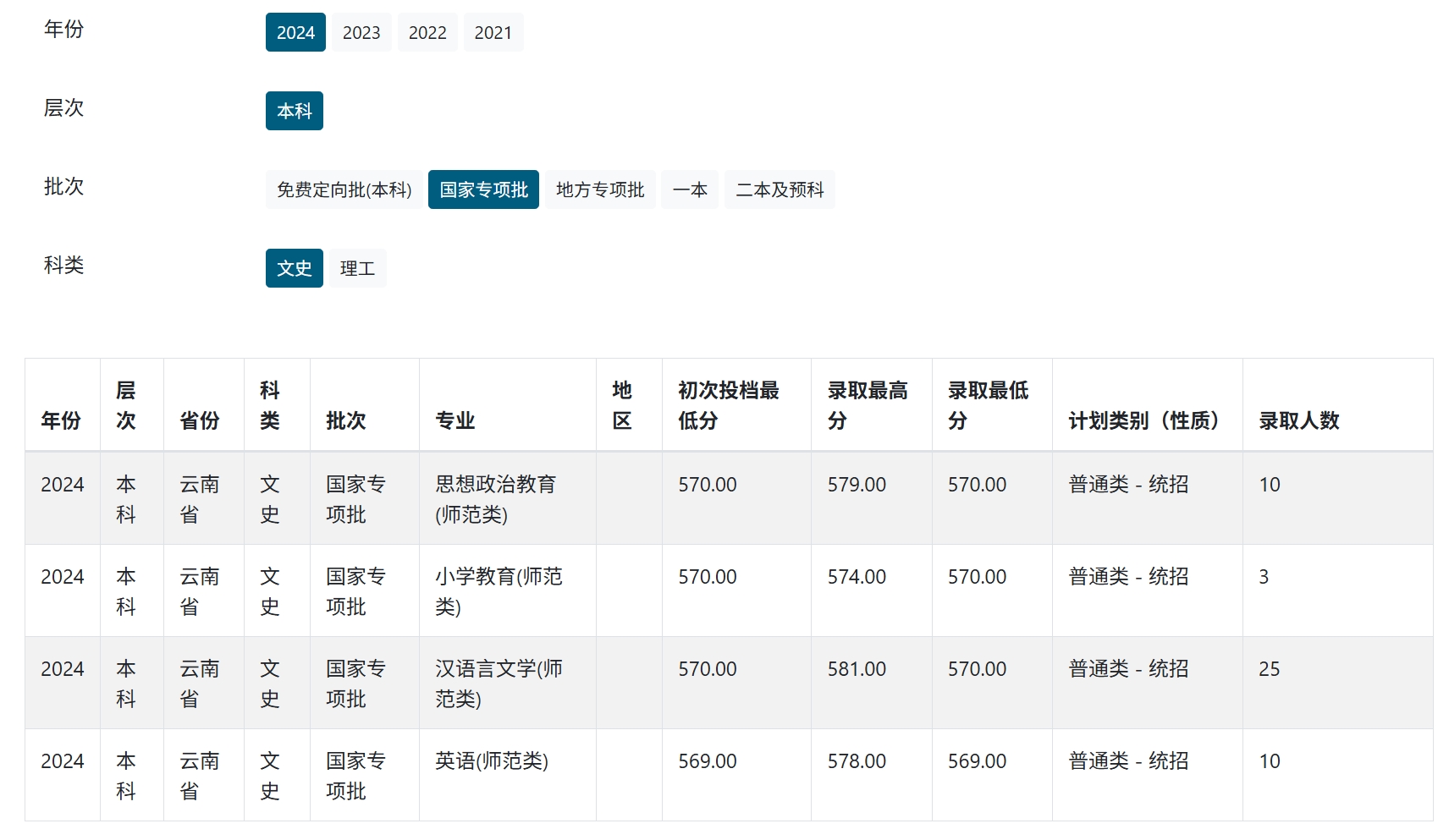The image size is (1438, 840).
Task: Click the 英语(师范类) major cell
Action: (492, 761)
